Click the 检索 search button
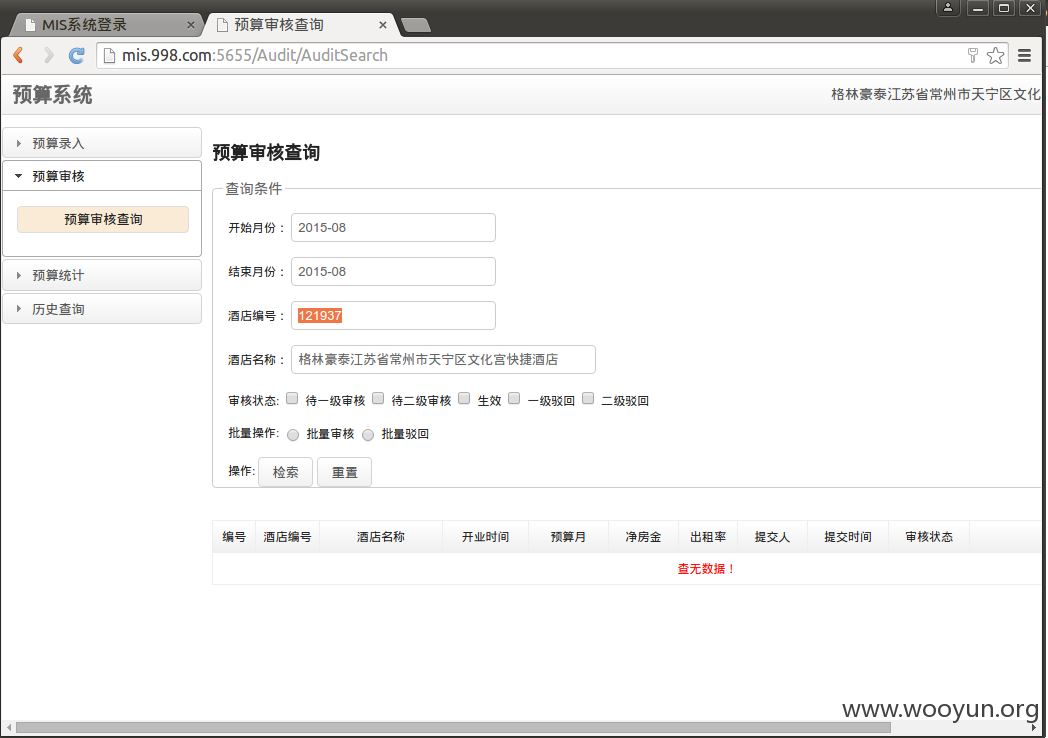 (x=285, y=472)
